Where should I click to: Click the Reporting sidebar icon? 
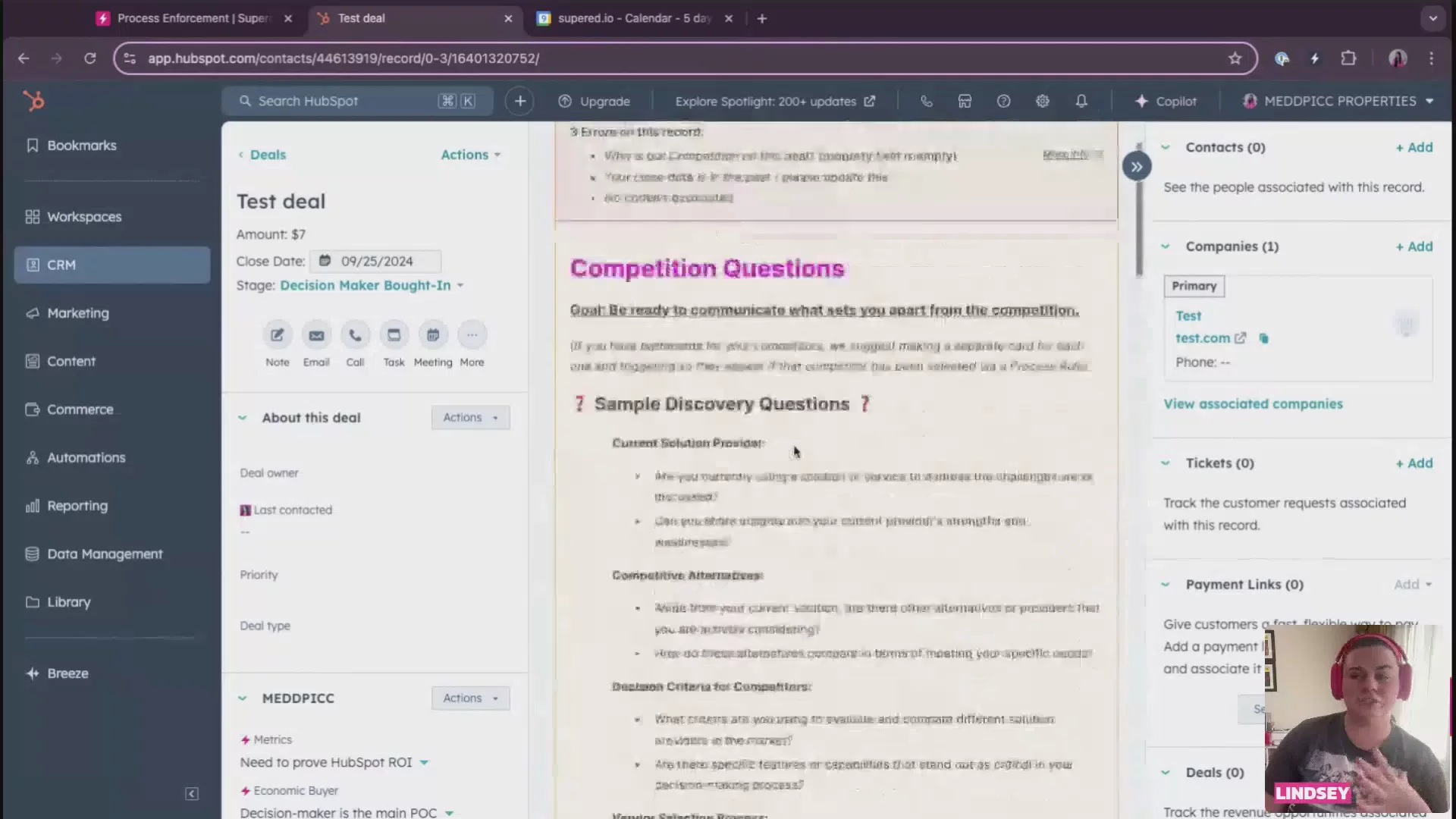click(33, 506)
